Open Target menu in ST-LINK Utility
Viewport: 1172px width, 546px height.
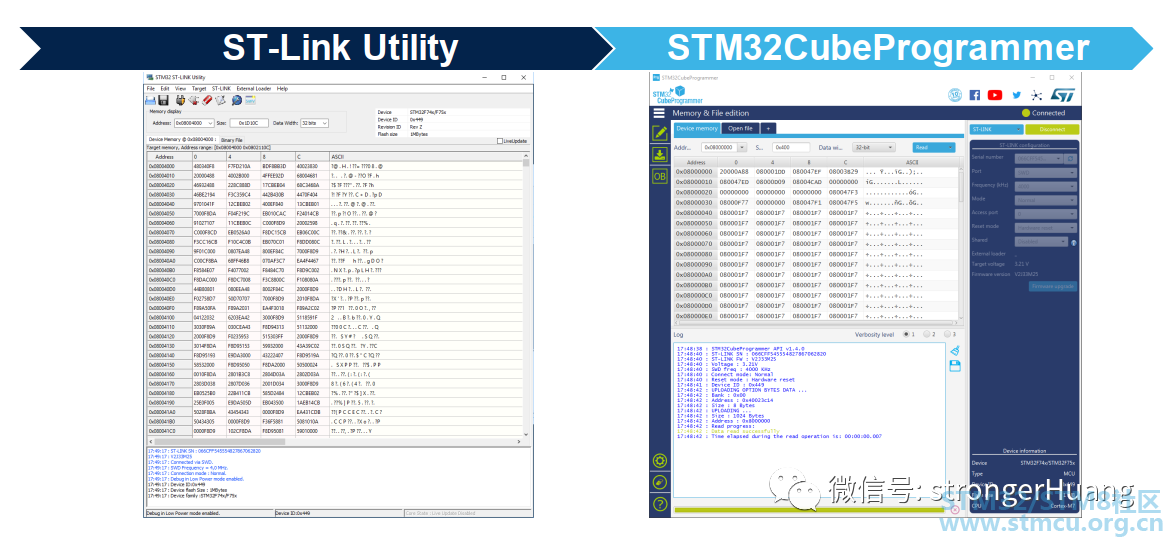tap(199, 88)
